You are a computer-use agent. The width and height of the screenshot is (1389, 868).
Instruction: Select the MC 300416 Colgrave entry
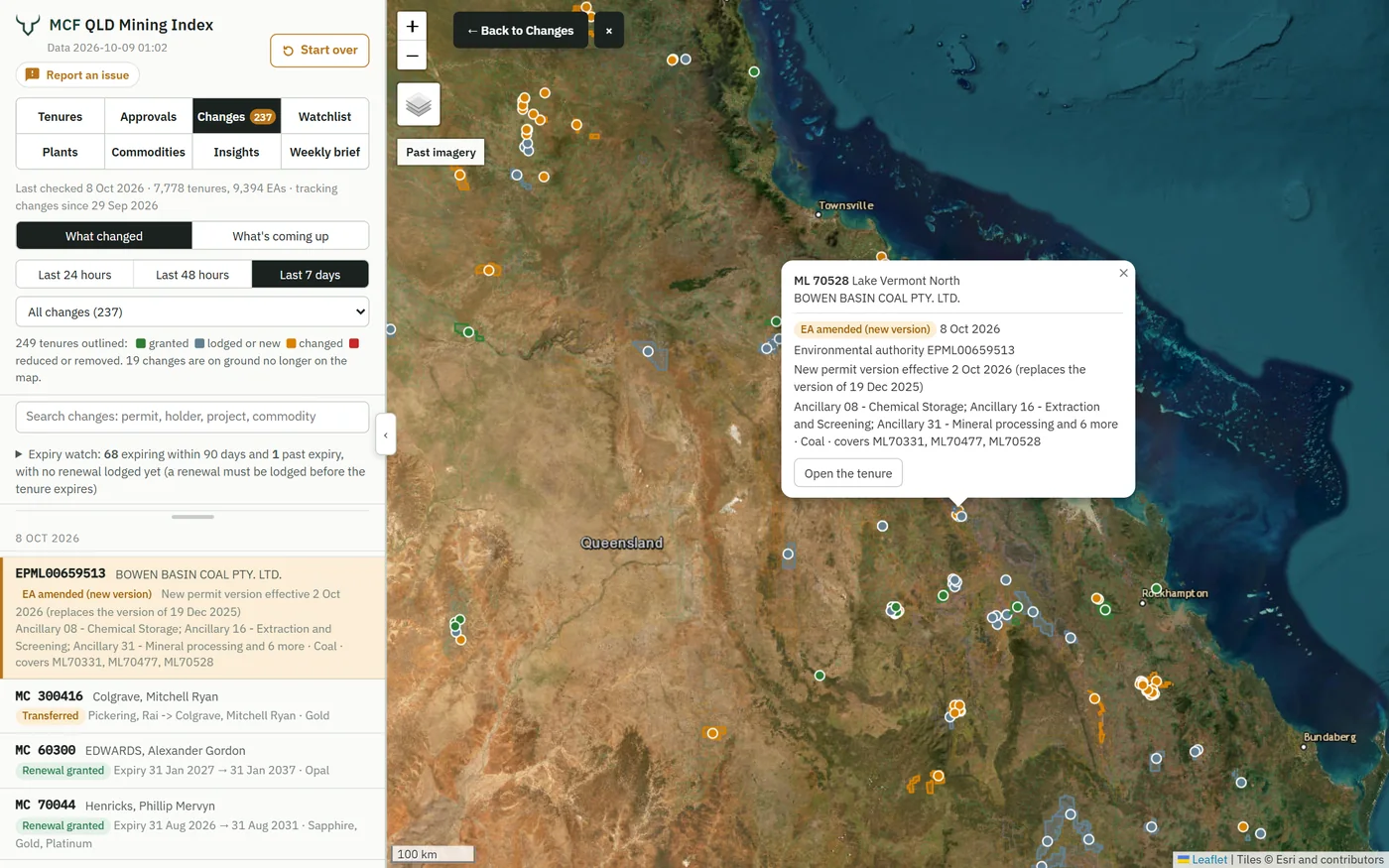[x=192, y=706]
